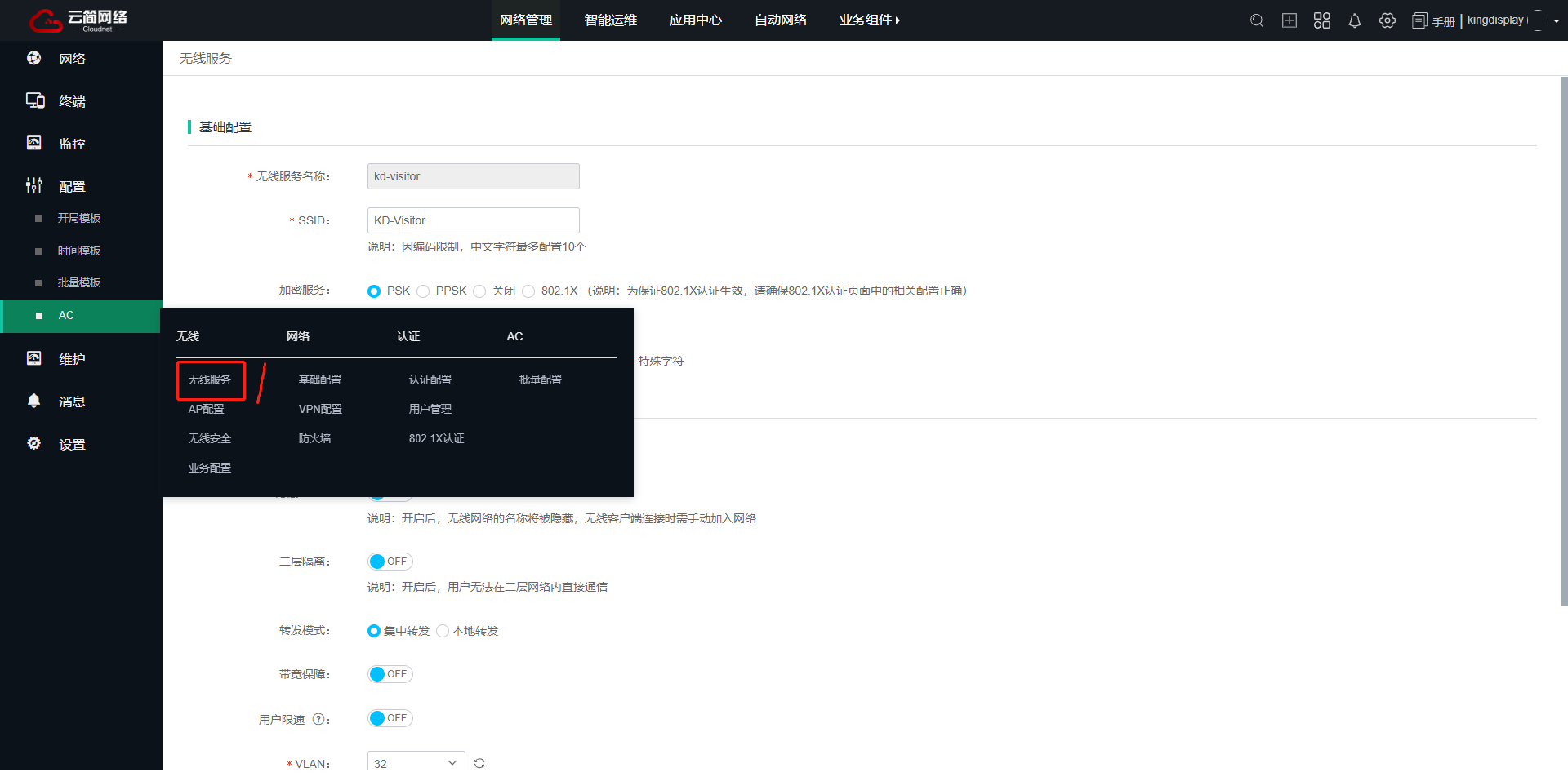Click the 消息 bell sidebar icon
The height and width of the screenshot is (777, 1568).
coord(34,401)
